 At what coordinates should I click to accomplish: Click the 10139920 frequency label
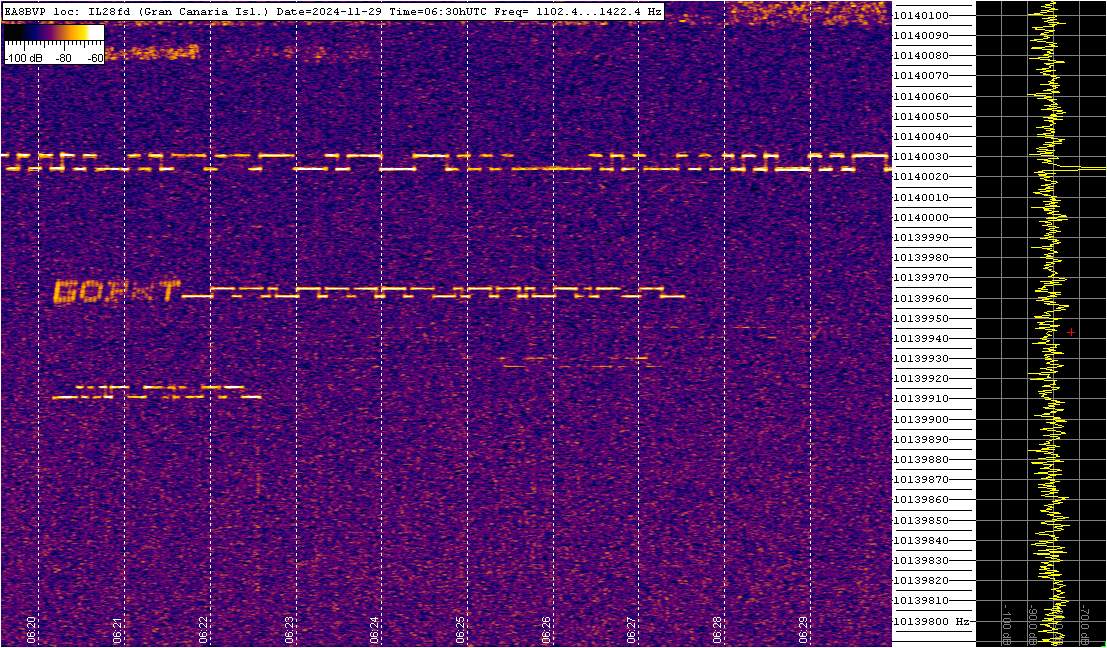point(921,379)
